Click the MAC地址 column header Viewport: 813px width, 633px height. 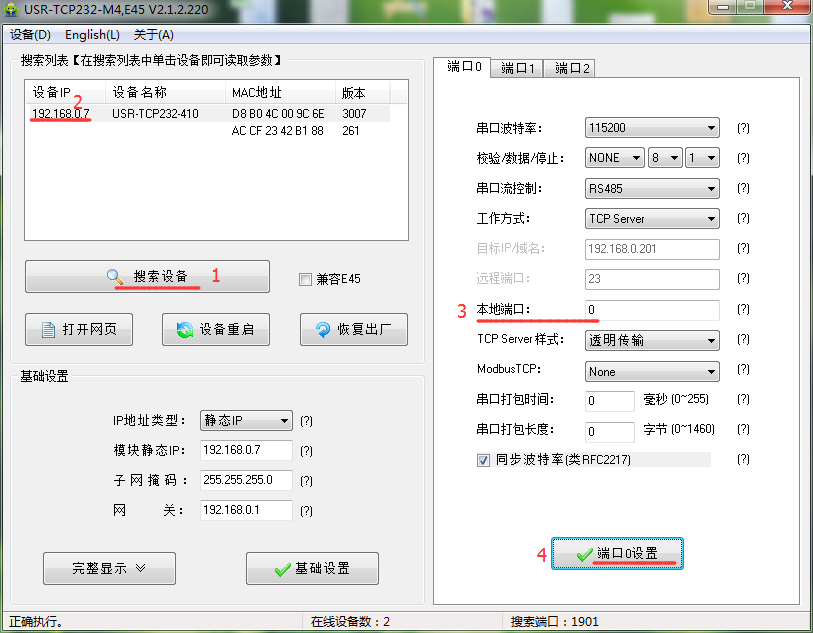281,93
